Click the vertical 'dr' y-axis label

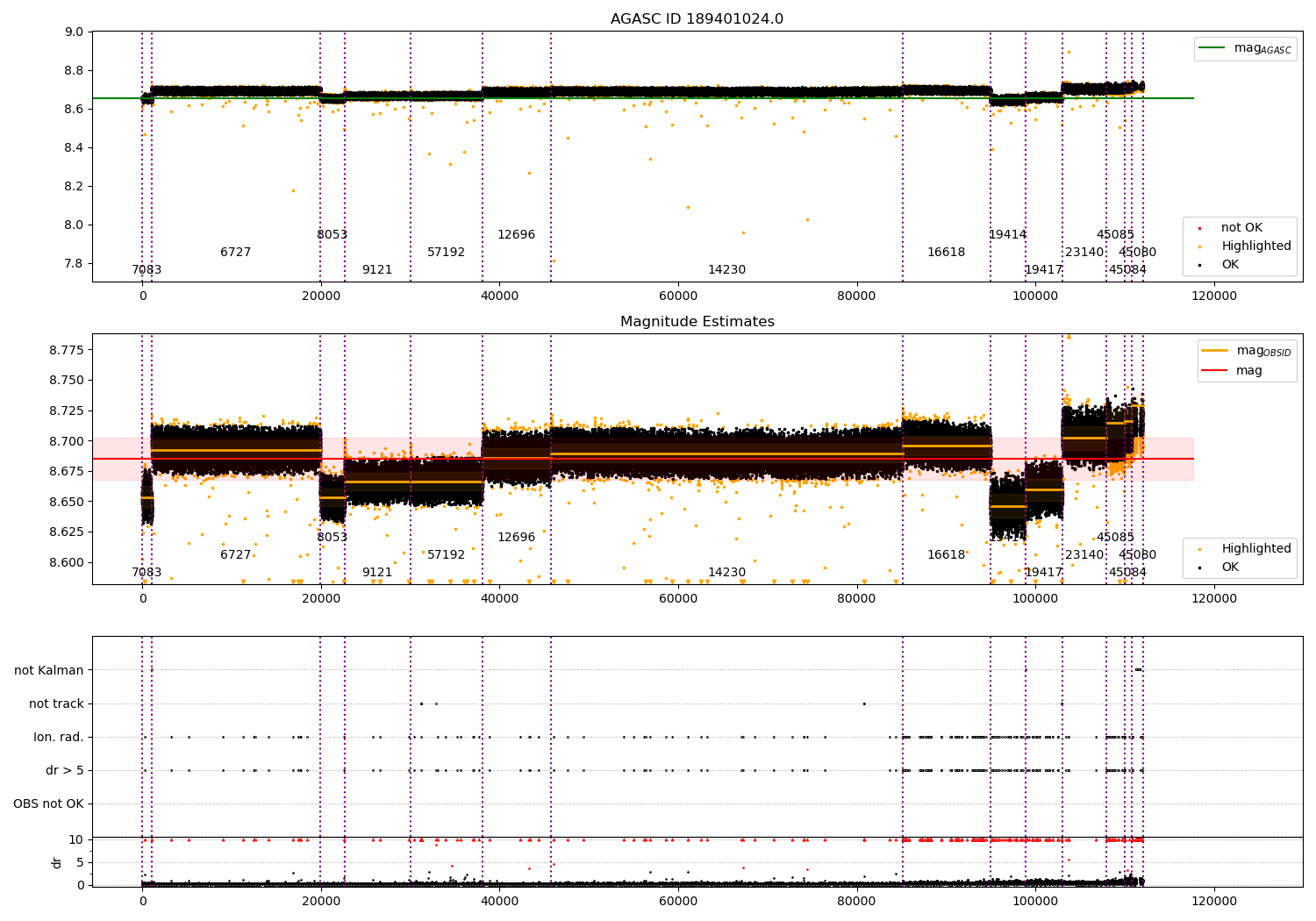pos(57,862)
